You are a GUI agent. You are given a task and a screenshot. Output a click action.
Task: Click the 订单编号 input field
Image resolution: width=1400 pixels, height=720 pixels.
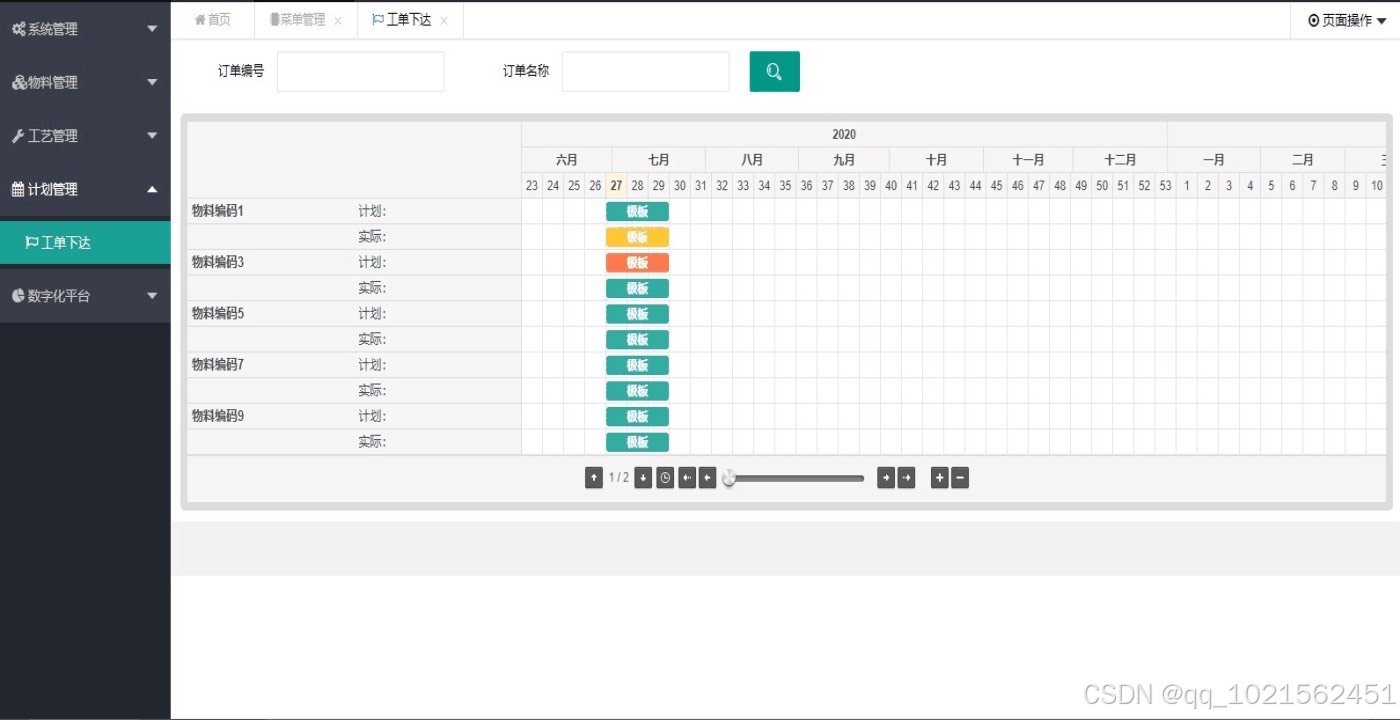(360, 71)
